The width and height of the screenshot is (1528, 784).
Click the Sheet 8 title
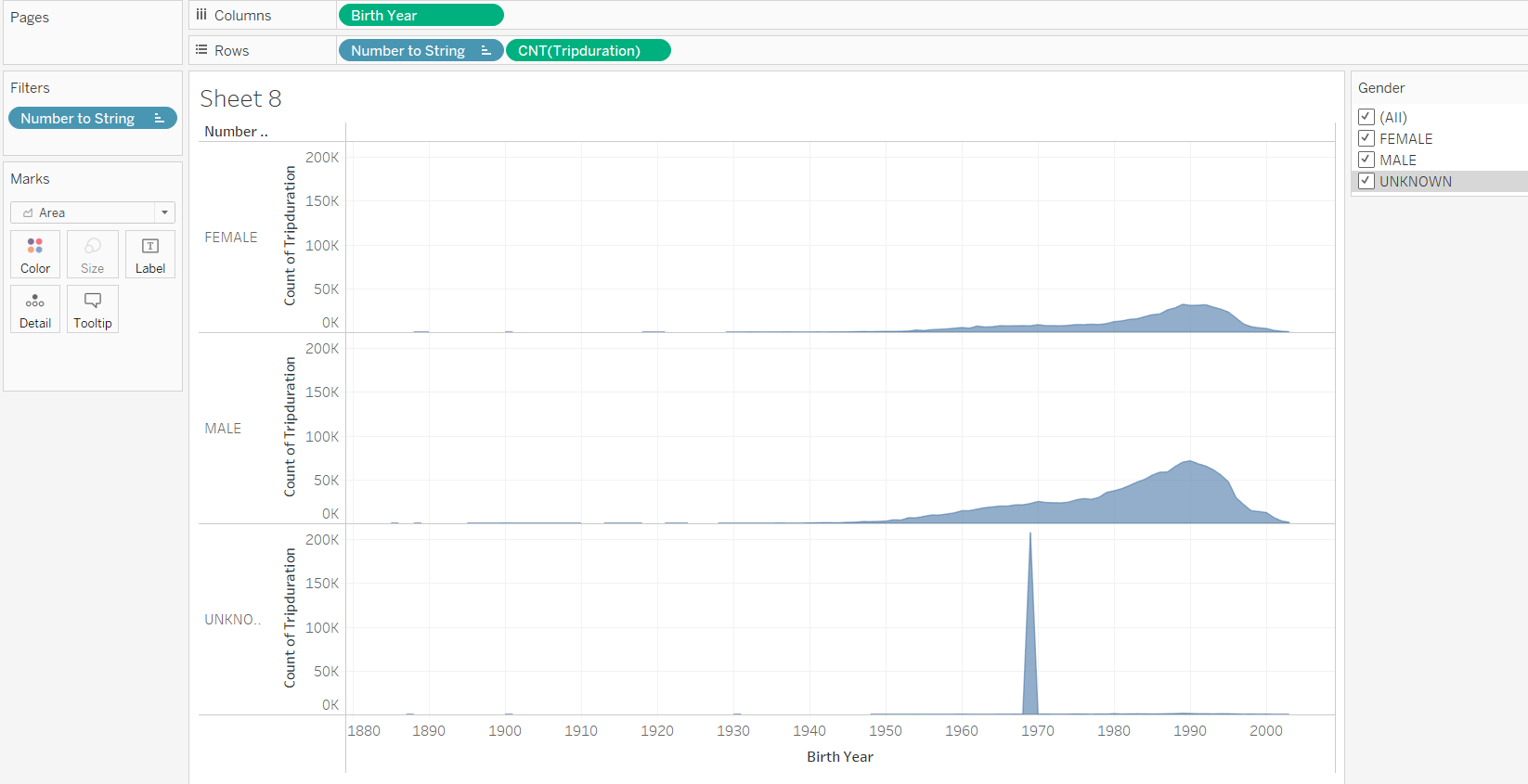point(240,98)
